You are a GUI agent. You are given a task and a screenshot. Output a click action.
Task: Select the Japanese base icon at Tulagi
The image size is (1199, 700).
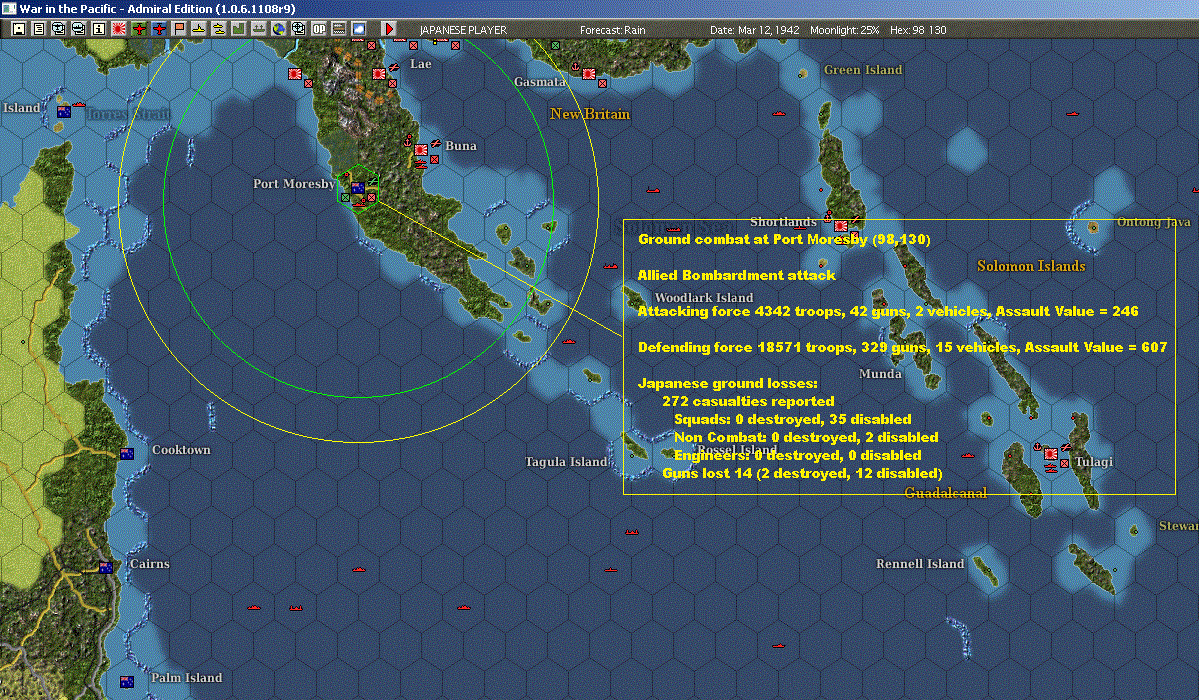1051,454
